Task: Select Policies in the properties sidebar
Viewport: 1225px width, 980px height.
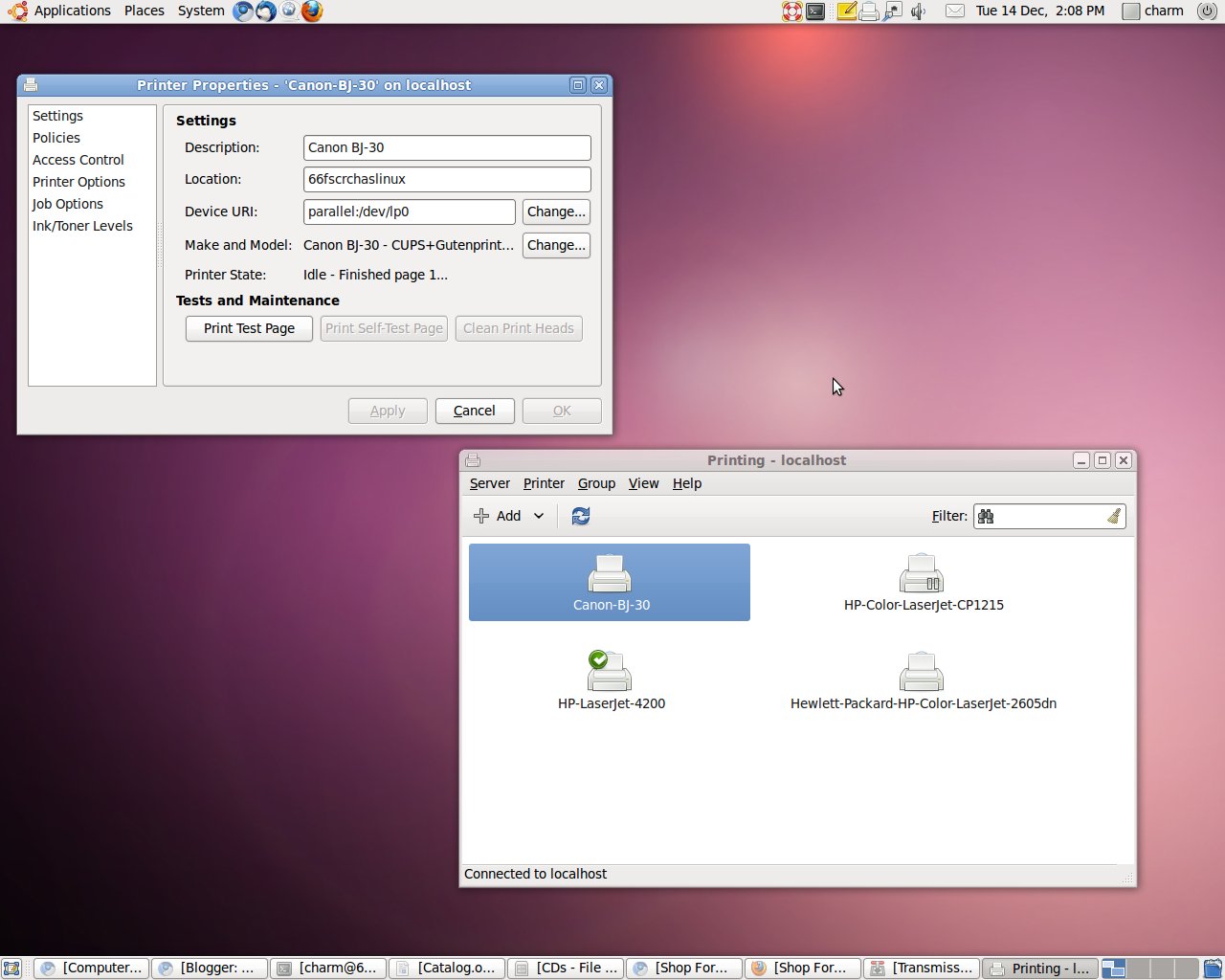Action: click(x=92, y=138)
